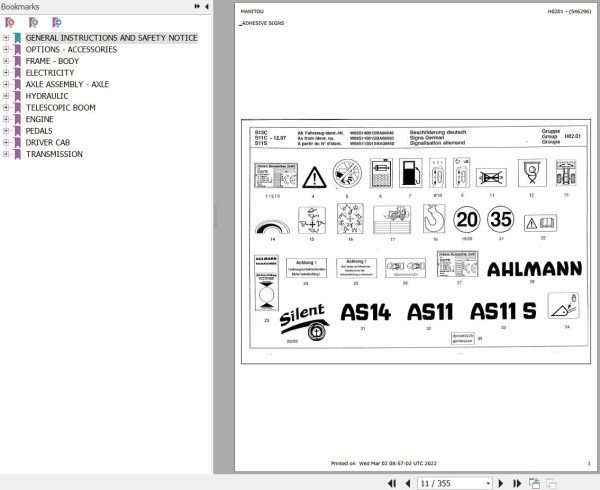600x490 pixels.
Task: Expand the ELECTRICITY node
Action: pos(6,73)
